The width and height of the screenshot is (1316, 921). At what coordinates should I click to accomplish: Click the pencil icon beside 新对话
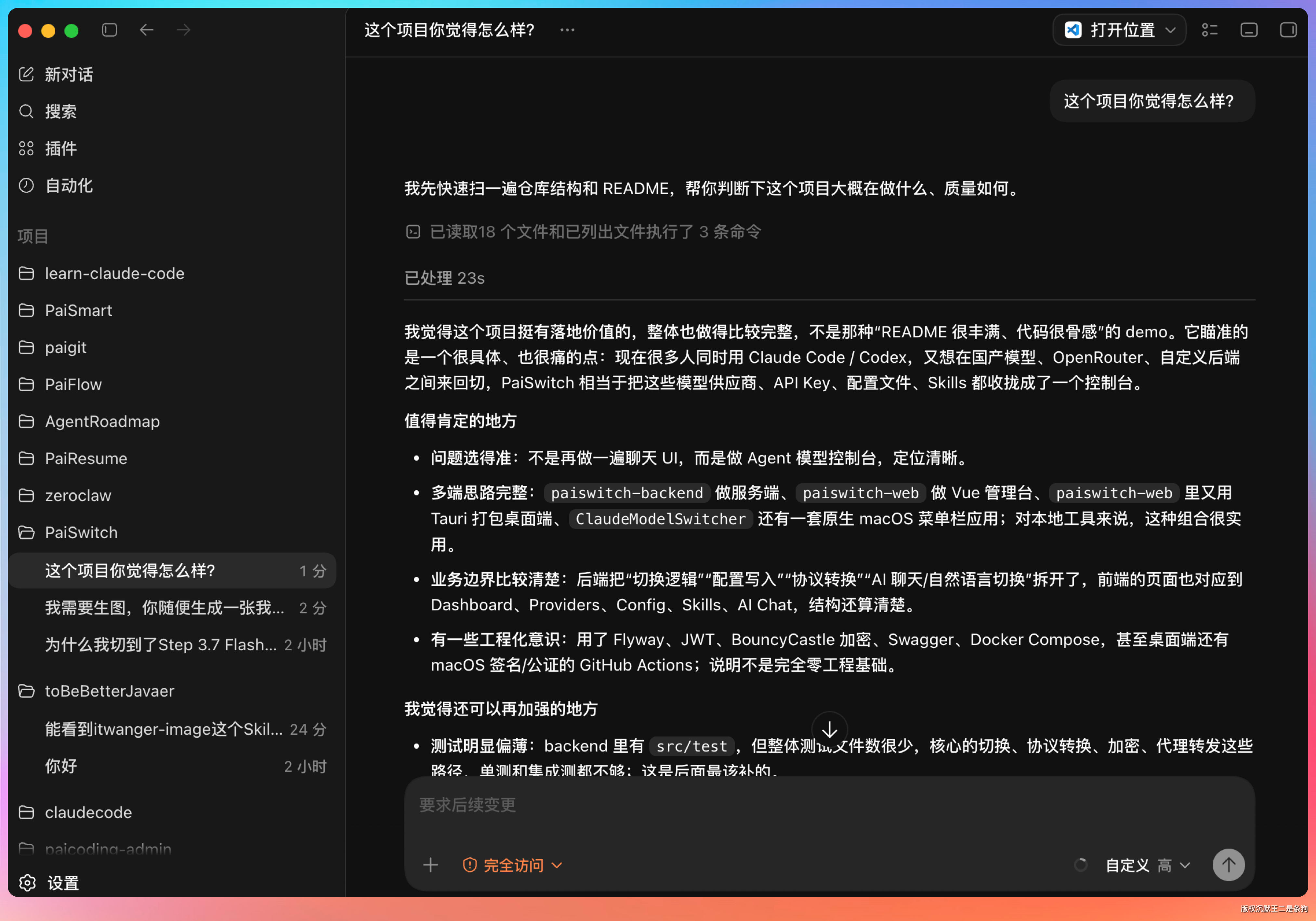click(26, 74)
